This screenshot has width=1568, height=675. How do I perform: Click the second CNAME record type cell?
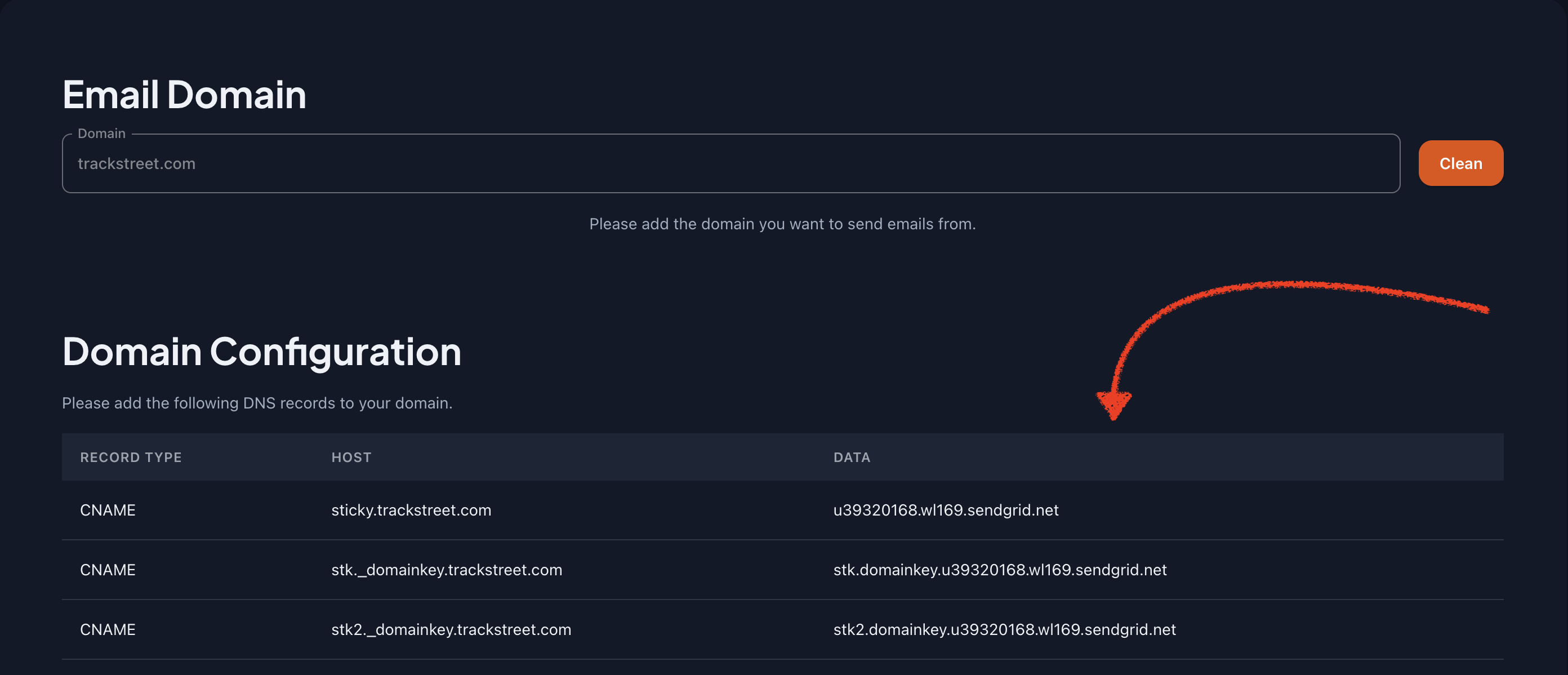tap(108, 570)
